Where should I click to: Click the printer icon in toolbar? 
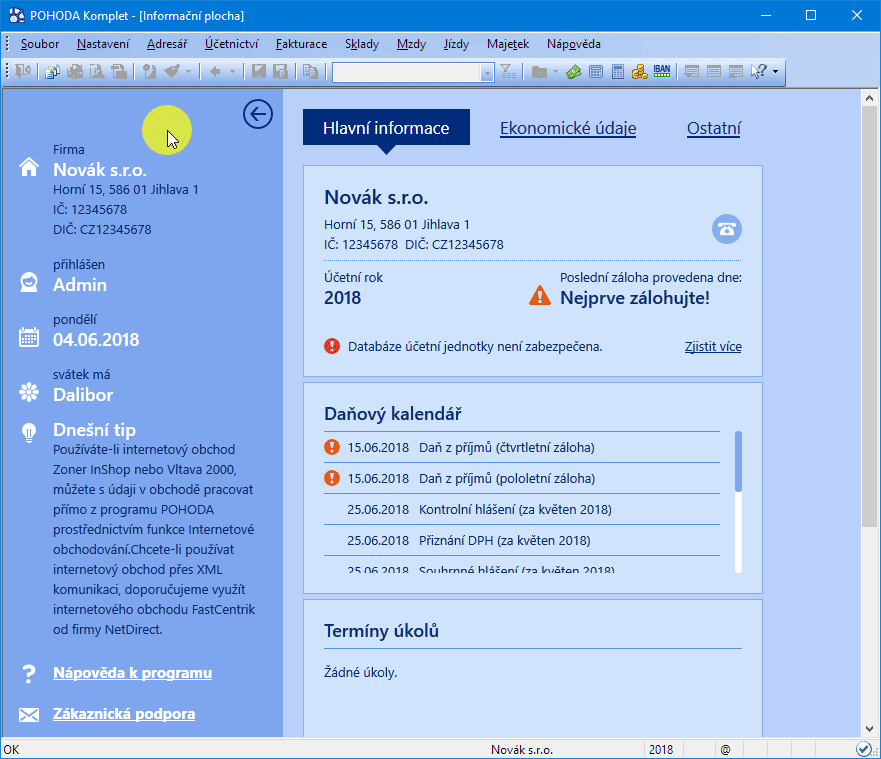click(75, 71)
